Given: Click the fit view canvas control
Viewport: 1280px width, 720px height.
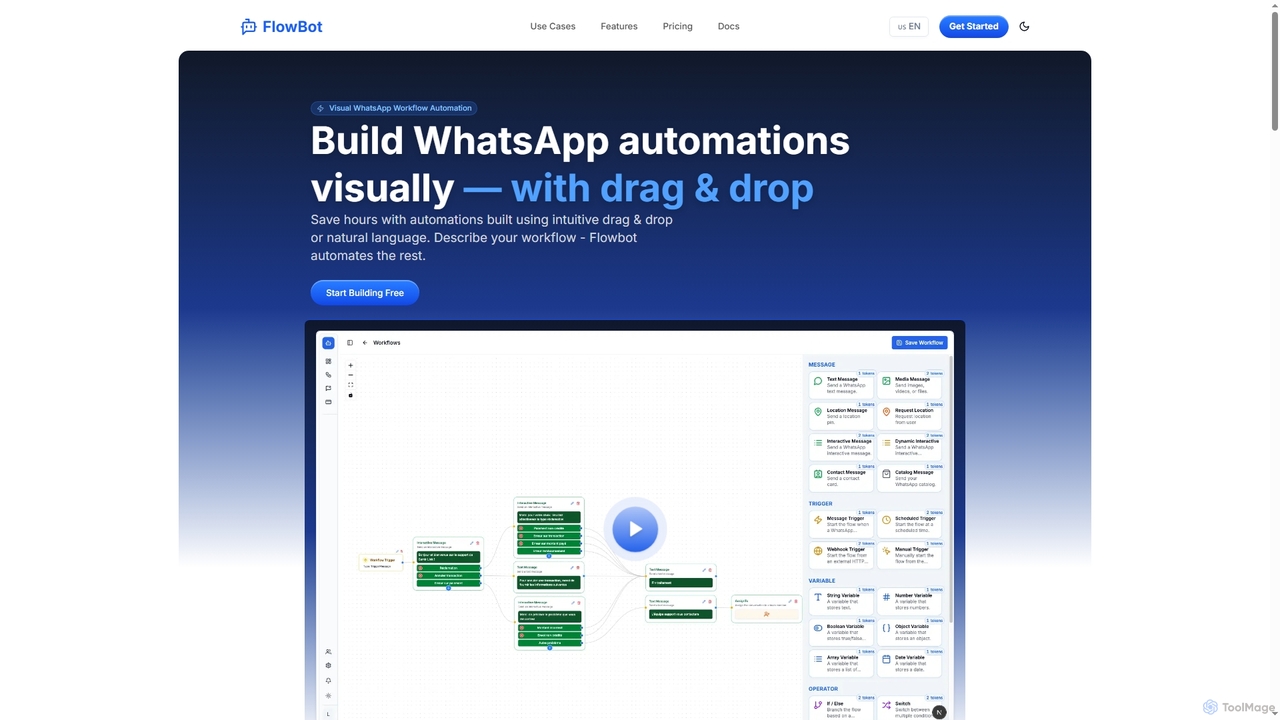Looking at the screenshot, I should tap(350, 385).
